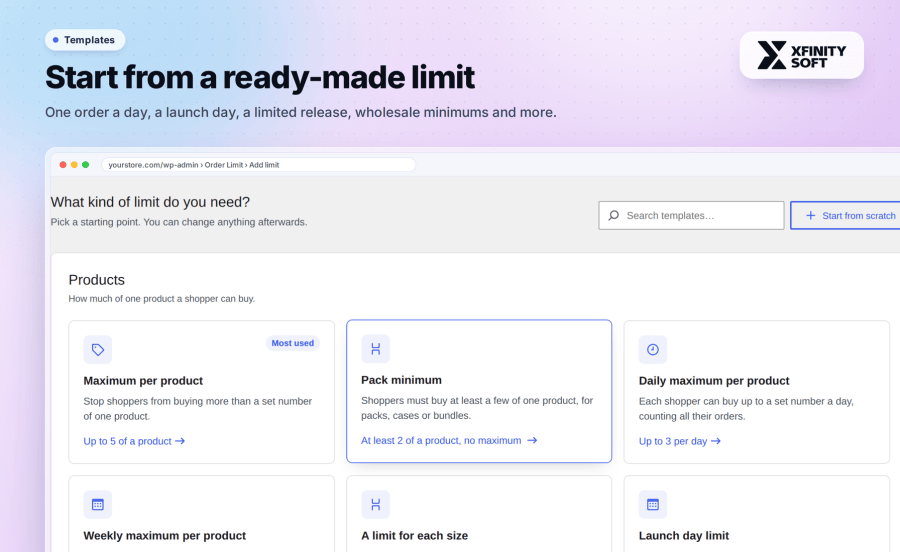
Task: Select the Weekly maximum per product title
Action: click(164, 535)
